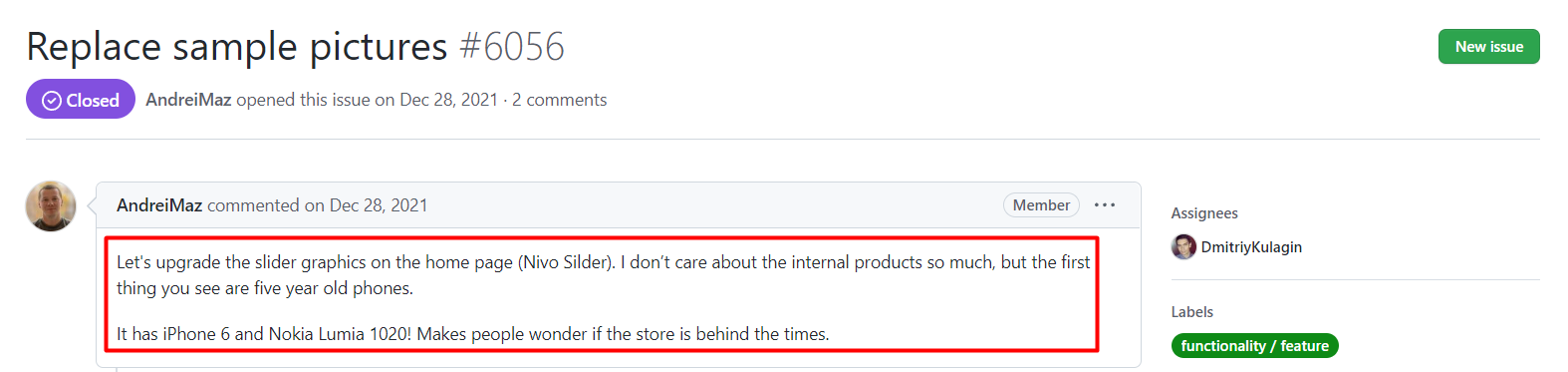Click AndreiMaz's profile avatar photo
Image resolution: width=1568 pixels, height=372 pixels.
pyautogui.click(x=51, y=206)
